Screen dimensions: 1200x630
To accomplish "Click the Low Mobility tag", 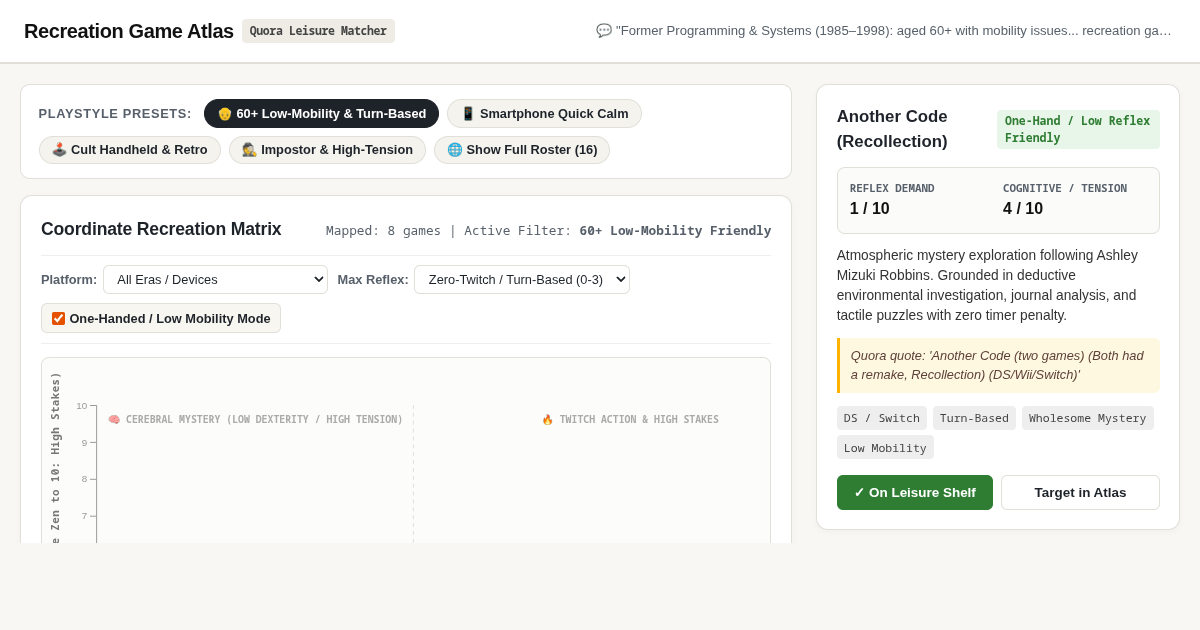I will click(885, 448).
